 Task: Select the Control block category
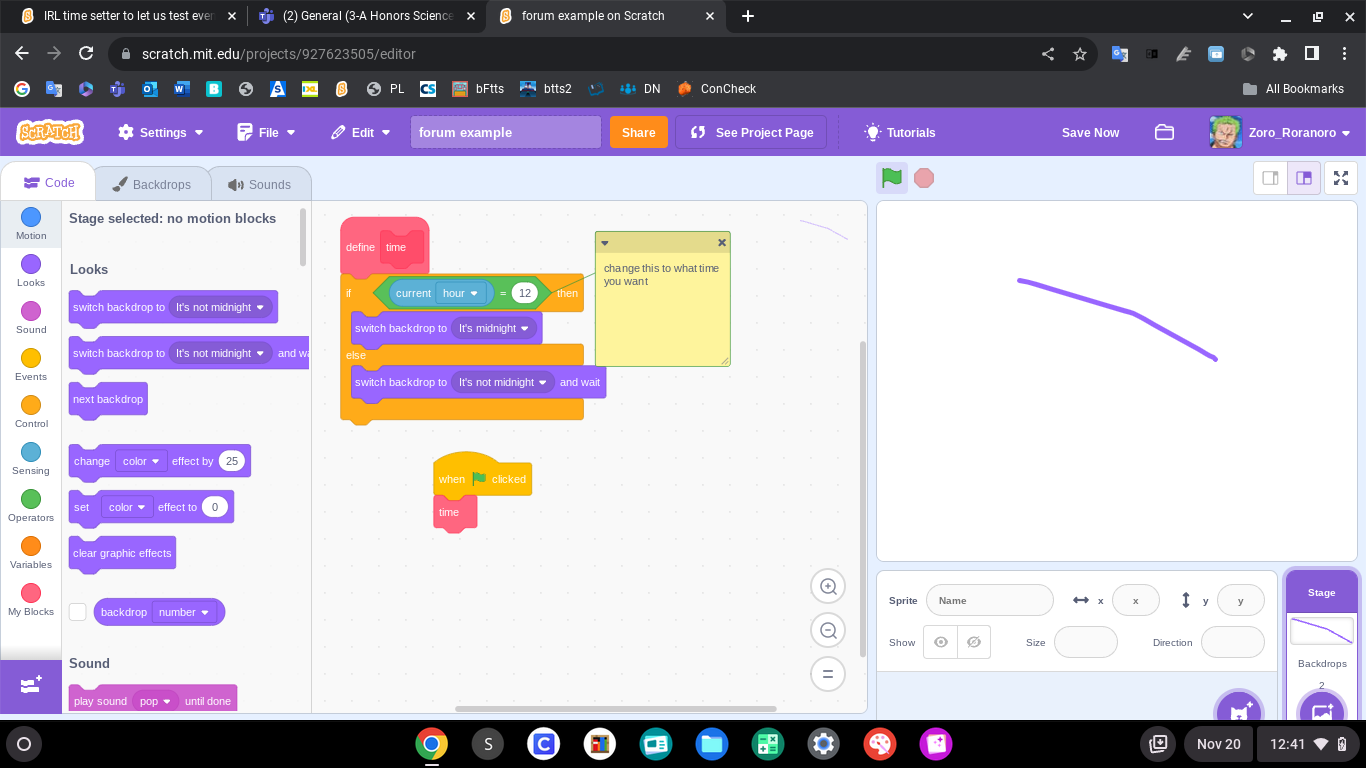(31, 411)
